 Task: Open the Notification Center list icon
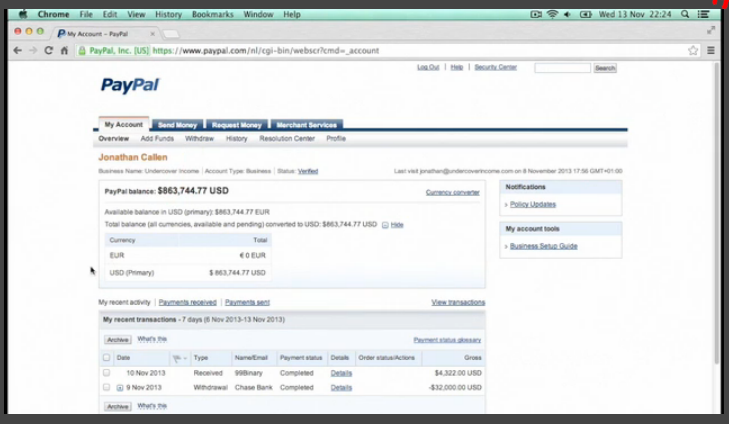[x=703, y=14]
